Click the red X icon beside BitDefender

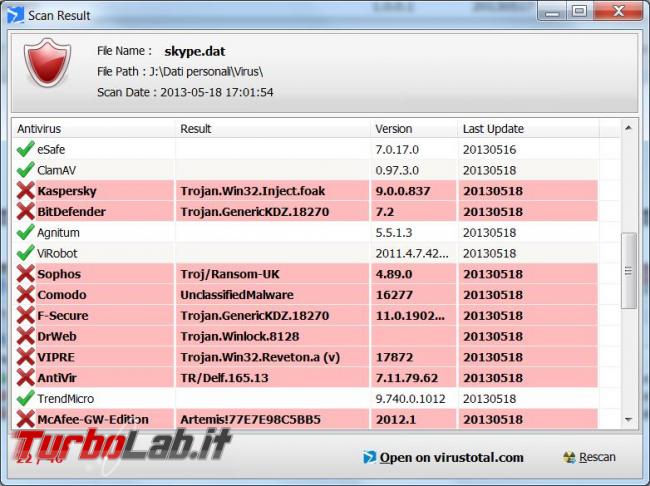click(x=25, y=211)
